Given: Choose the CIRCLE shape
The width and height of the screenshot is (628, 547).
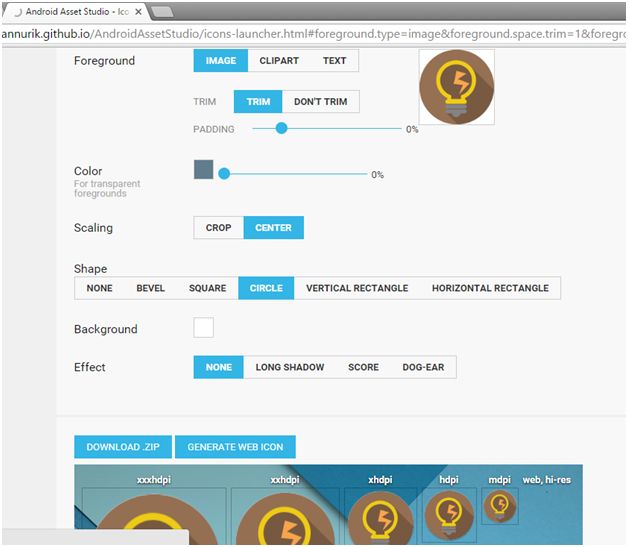Looking at the screenshot, I should tap(266, 288).
